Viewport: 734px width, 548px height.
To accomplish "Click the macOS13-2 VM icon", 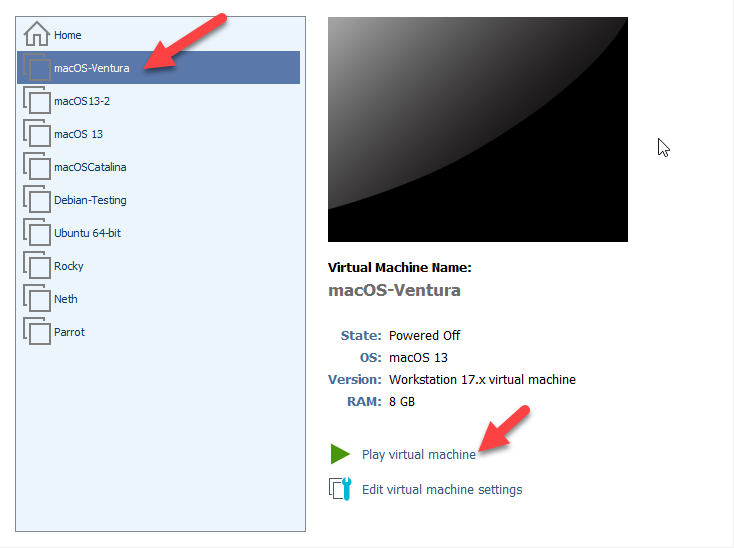I will pos(36,101).
